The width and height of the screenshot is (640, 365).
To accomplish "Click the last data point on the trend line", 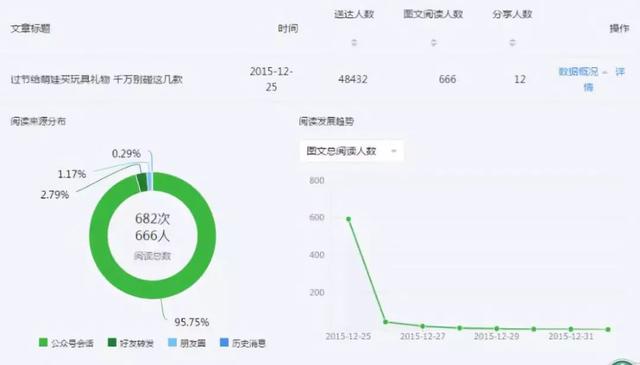I will pyautogui.click(x=608, y=329).
